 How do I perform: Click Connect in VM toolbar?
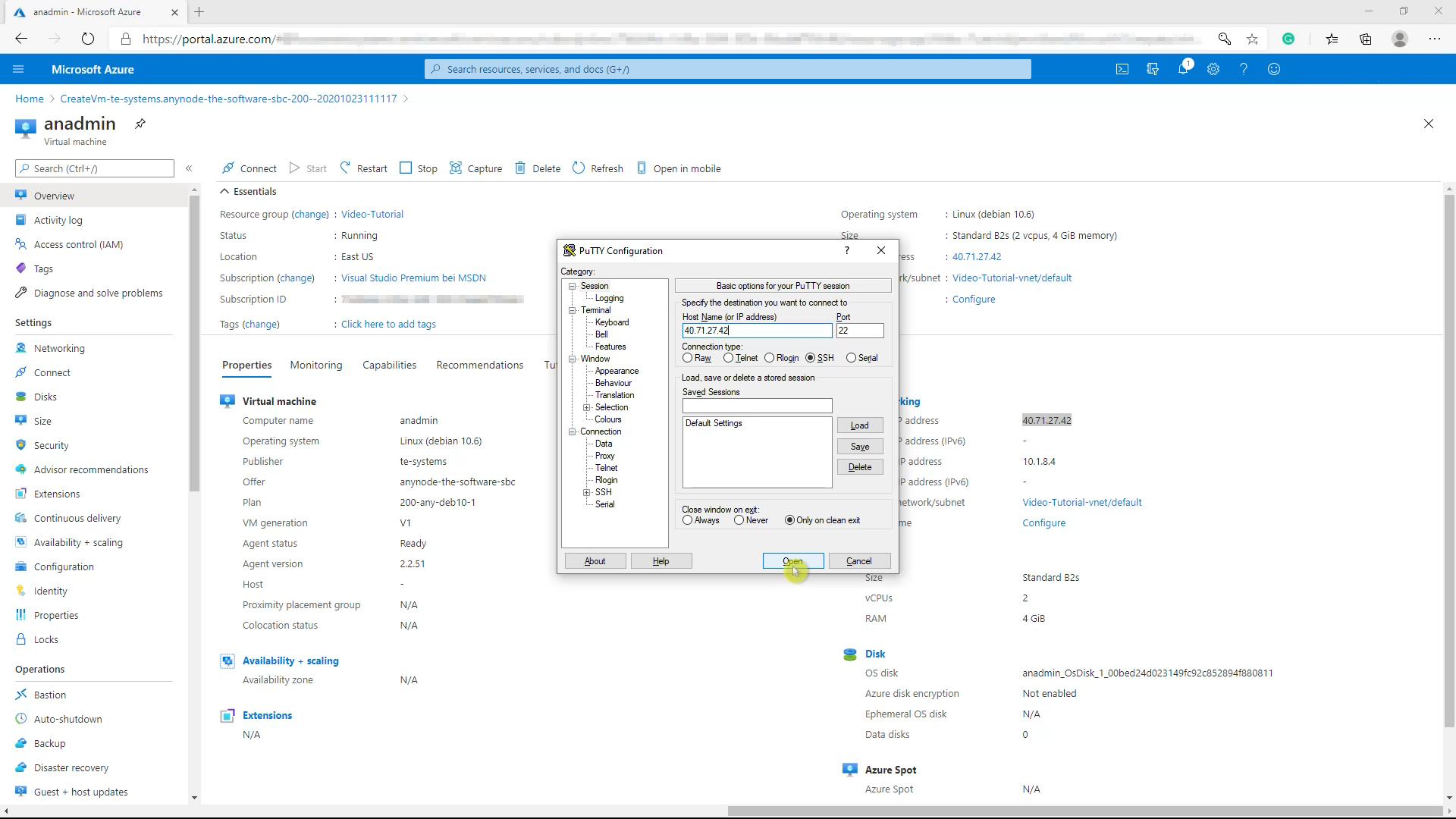point(249,168)
